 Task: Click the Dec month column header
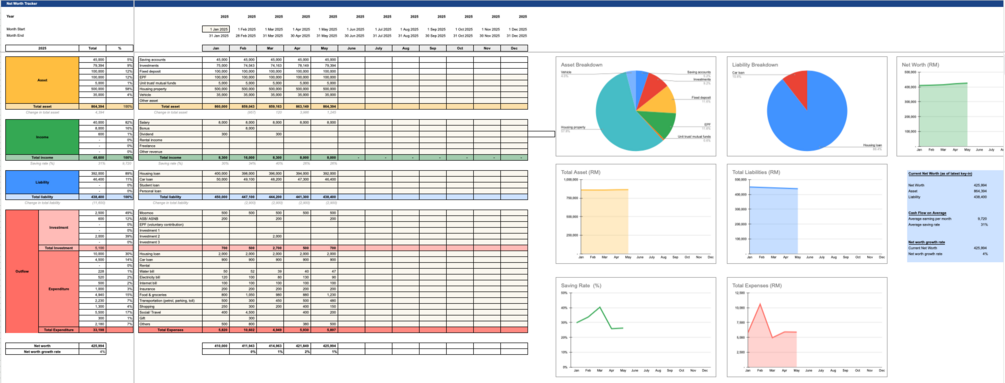click(x=514, y=48)
